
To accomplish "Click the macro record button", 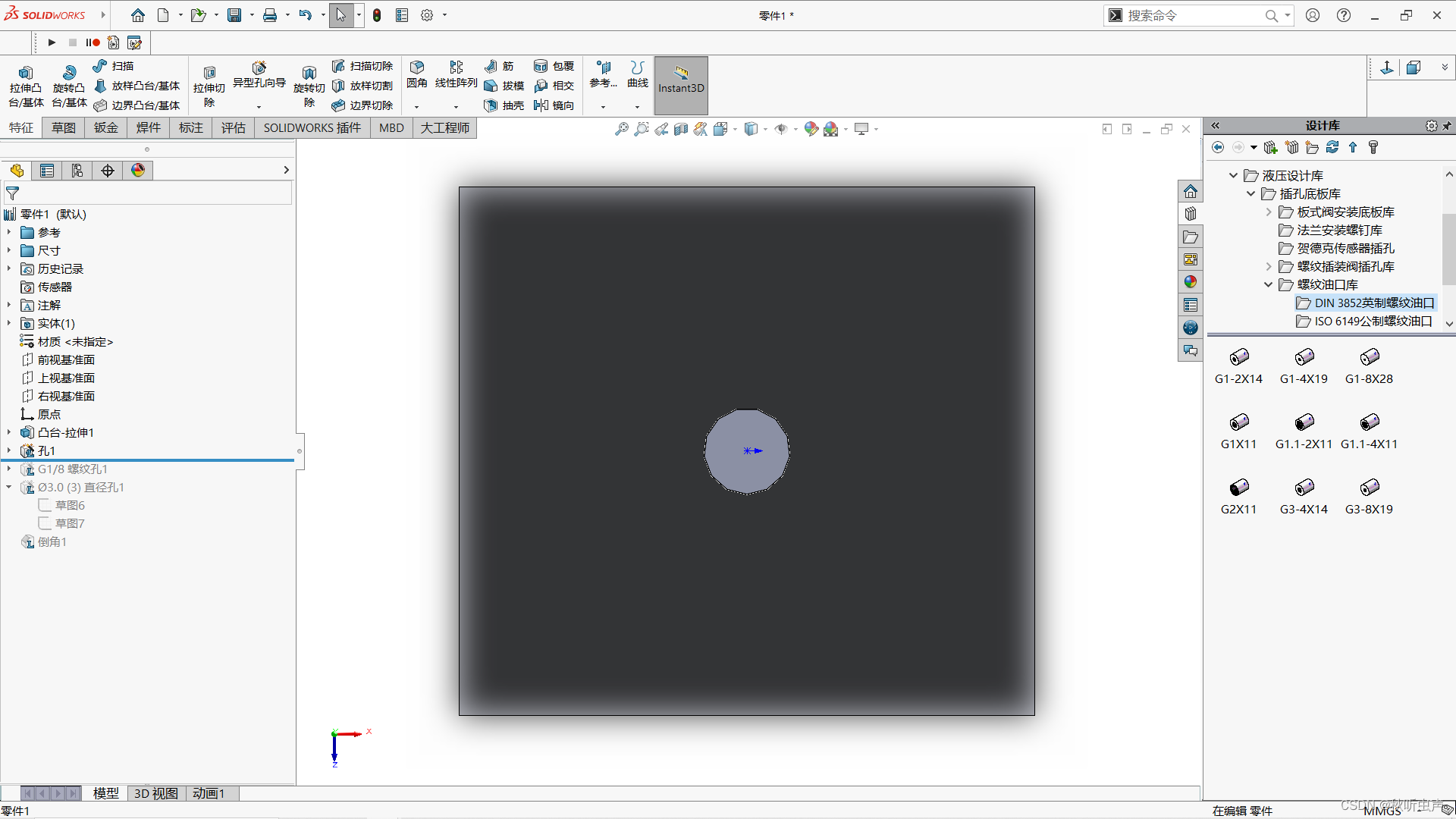I will [93, 42].
